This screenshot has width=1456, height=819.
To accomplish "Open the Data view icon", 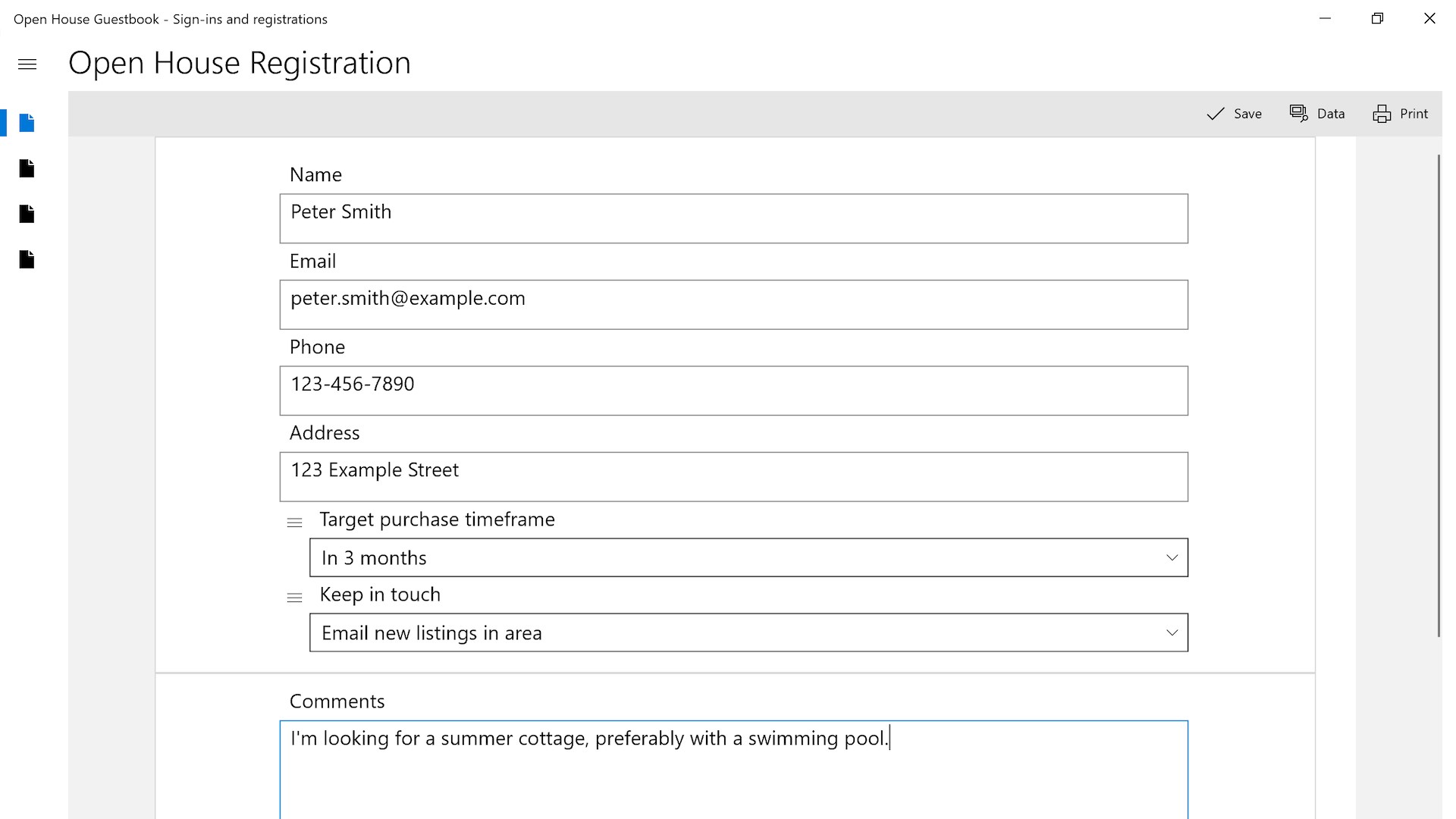I will [x=1299, y=114].
